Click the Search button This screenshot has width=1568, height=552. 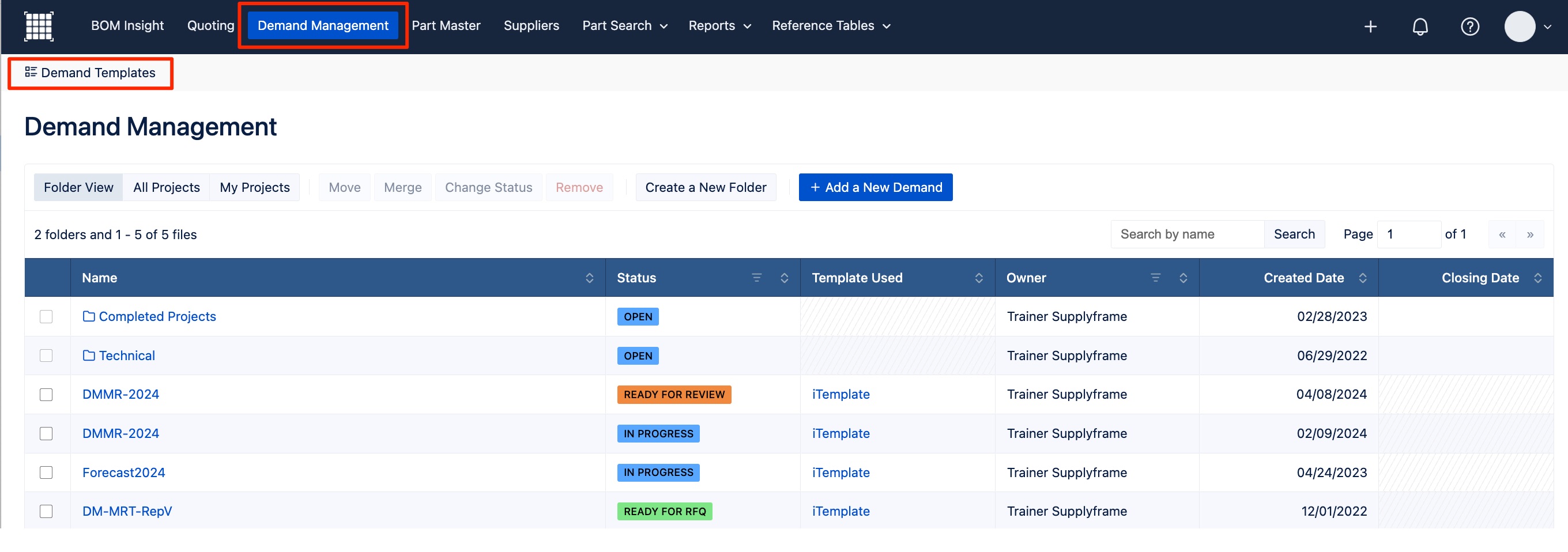click(x=1294, y=235)
